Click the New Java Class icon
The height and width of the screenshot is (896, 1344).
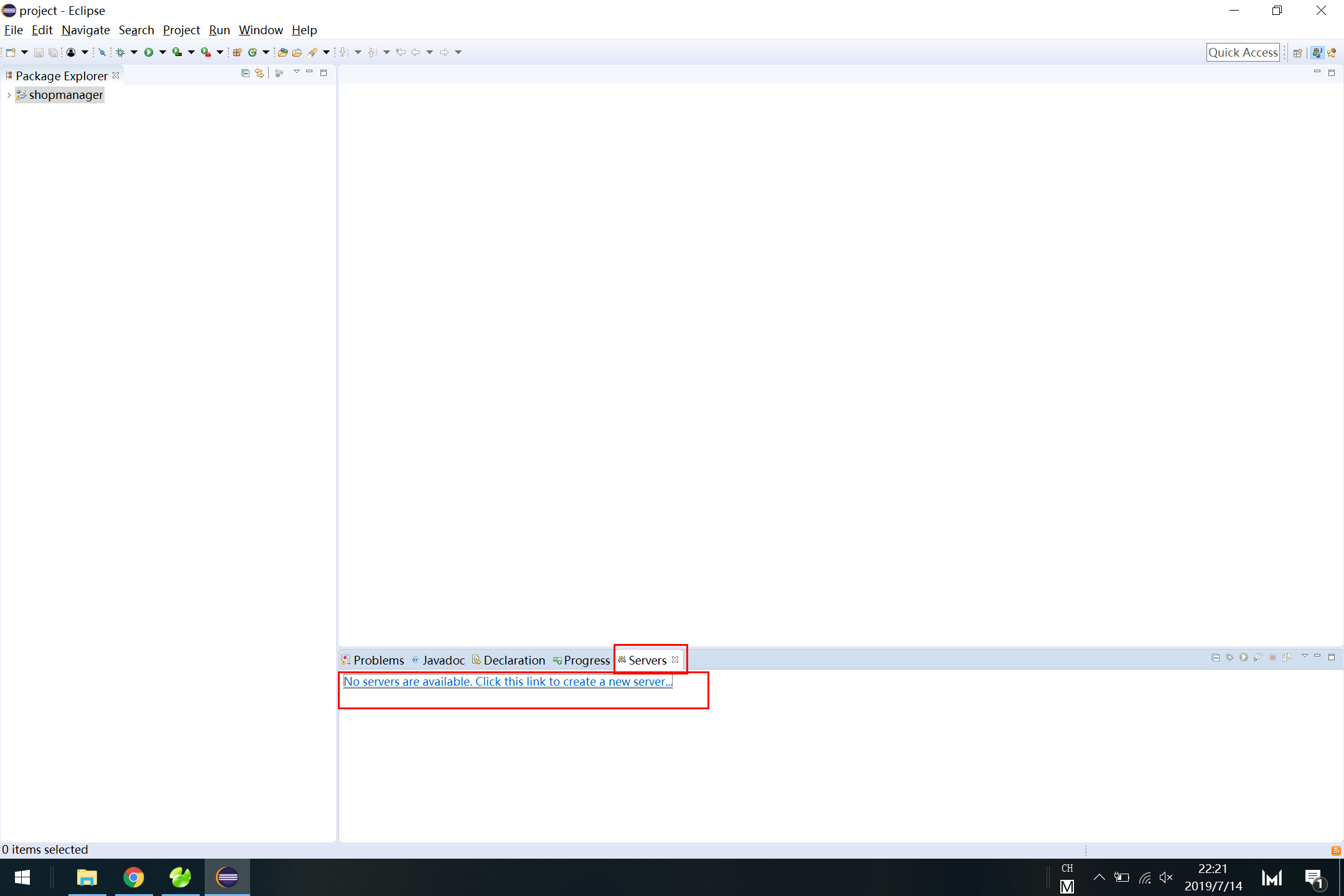coord(253,52)
